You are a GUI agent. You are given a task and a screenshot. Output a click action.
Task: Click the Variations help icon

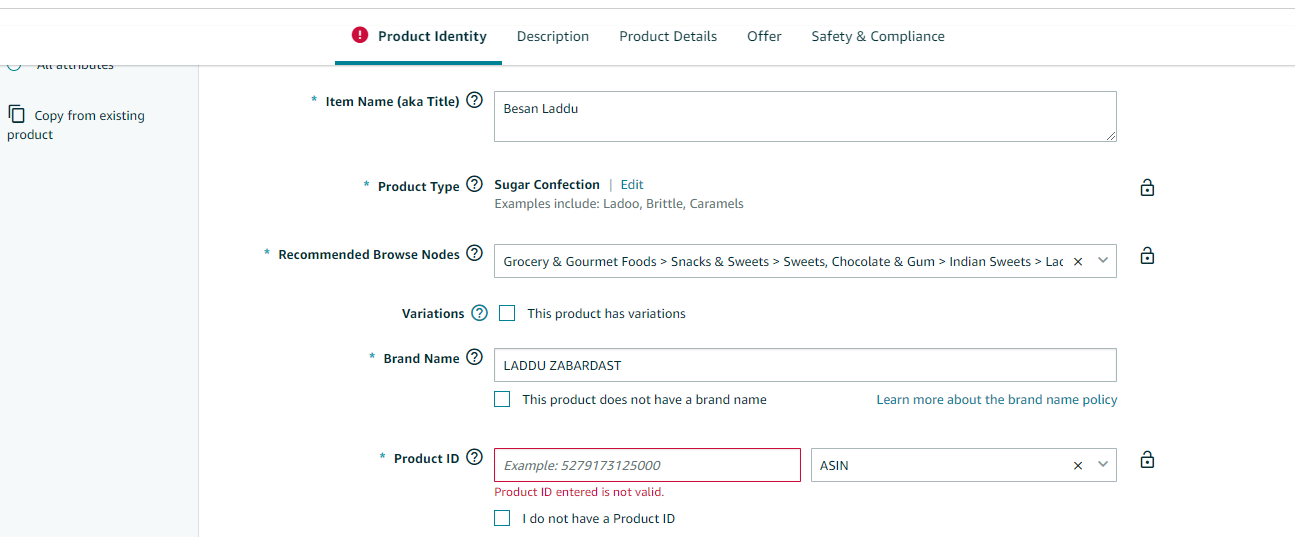coord(480,313)
